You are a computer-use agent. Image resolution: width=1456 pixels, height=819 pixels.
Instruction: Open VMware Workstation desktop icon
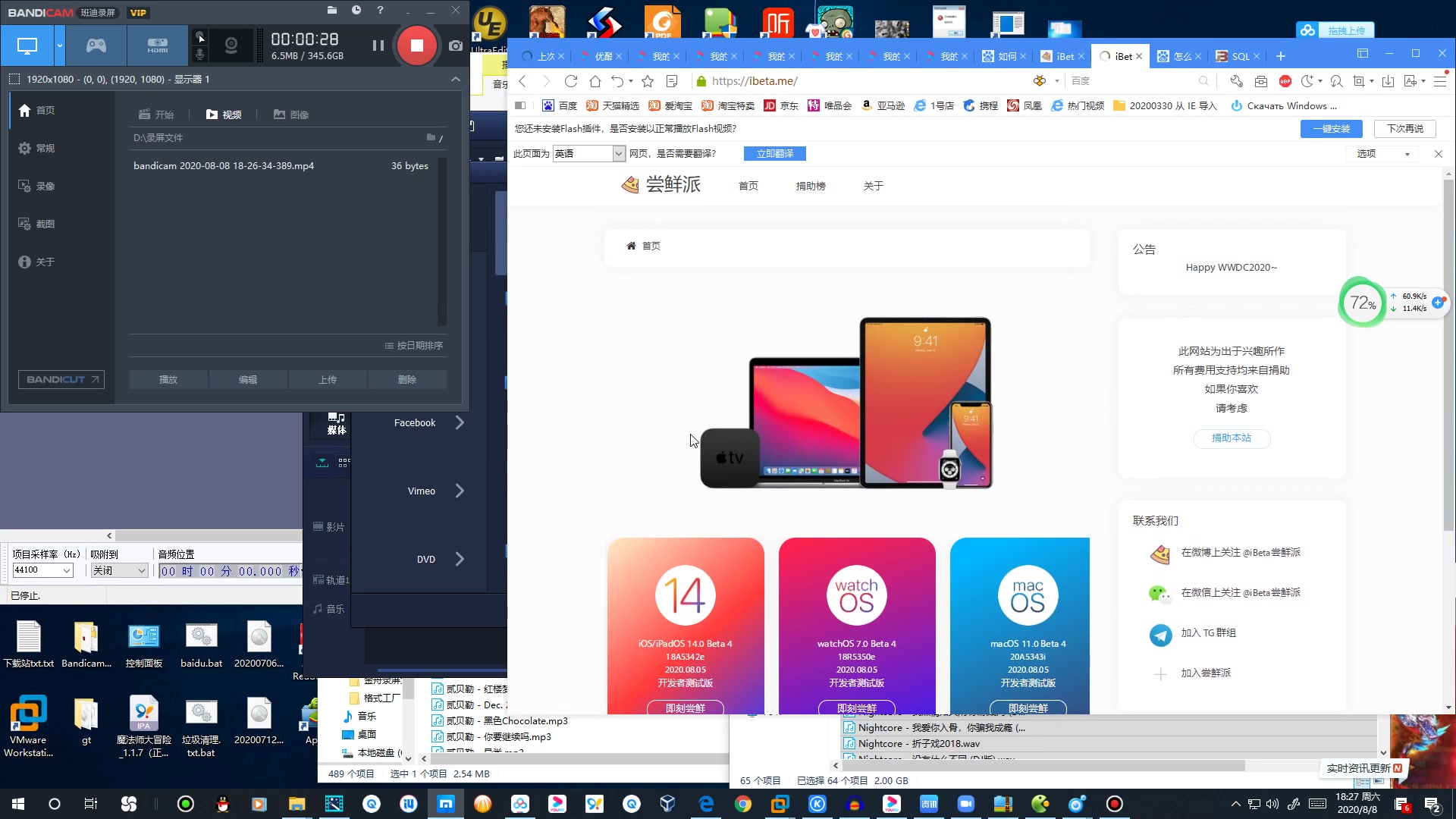28,726
